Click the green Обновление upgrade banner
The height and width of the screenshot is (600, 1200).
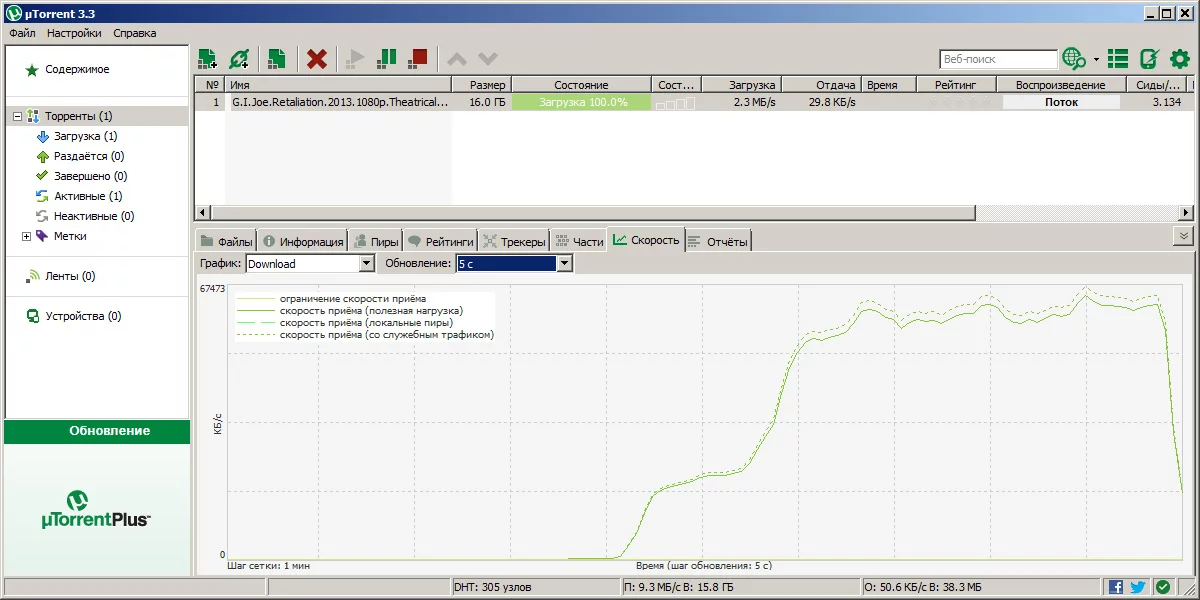pos(97,431)
